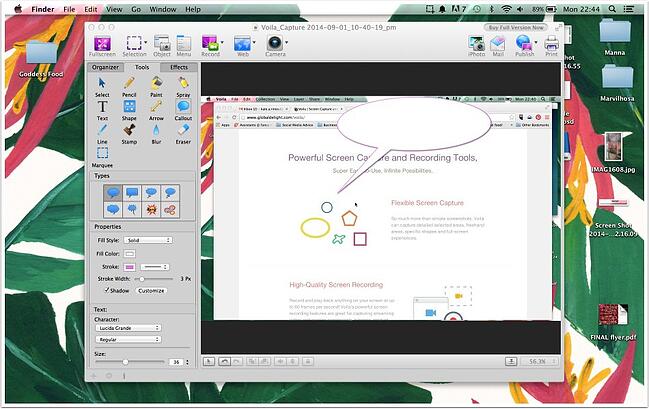The image size is (649, 409).
Task: Switch to the Tools tab
Action: tap(142, 67)
